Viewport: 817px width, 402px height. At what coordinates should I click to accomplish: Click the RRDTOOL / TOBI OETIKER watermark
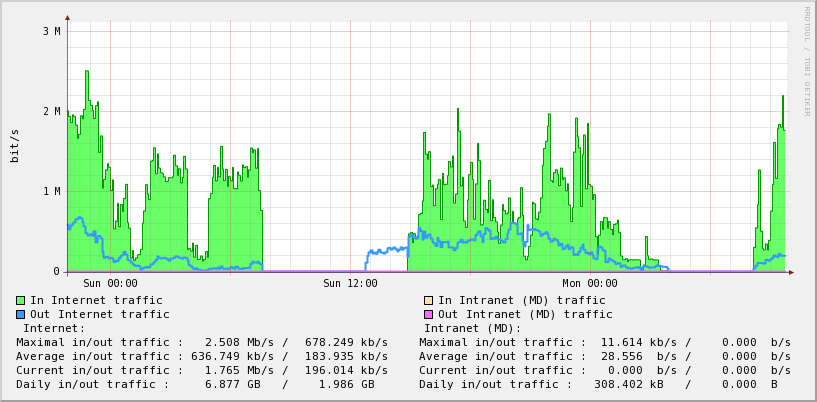pos(806,62)
